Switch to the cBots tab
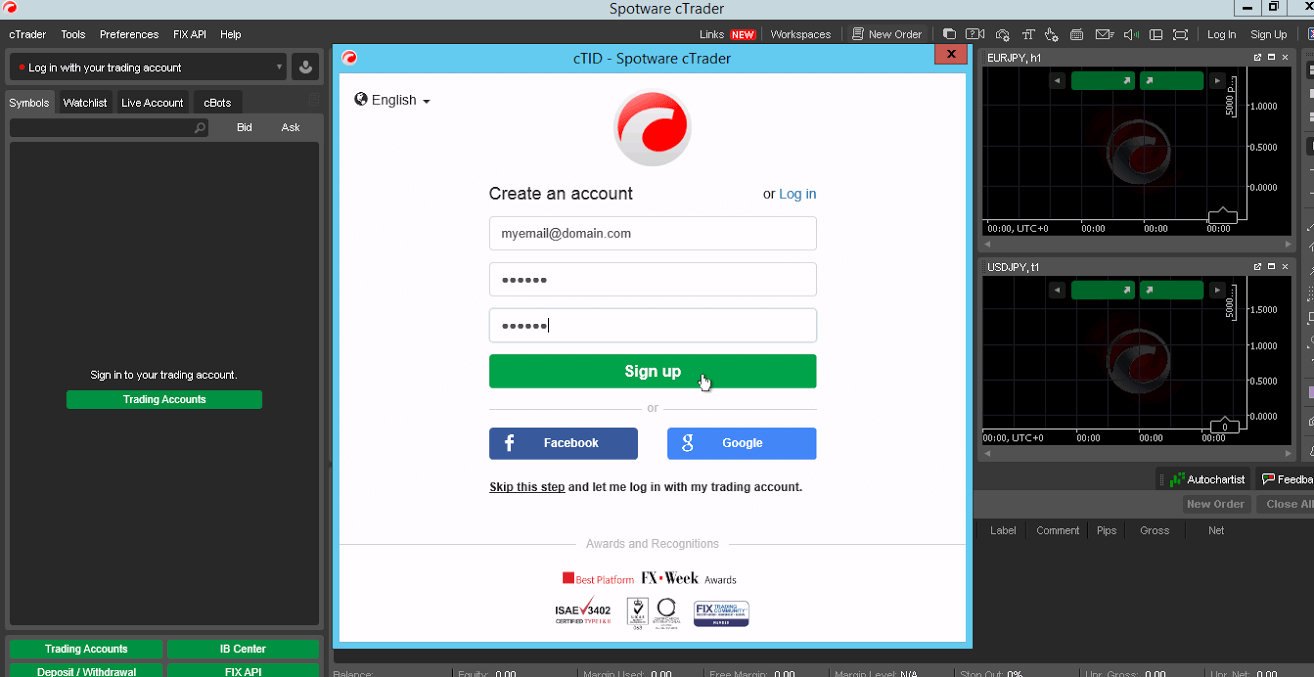The height and width of the screenshot is (677, 1314). pos(217,102)
